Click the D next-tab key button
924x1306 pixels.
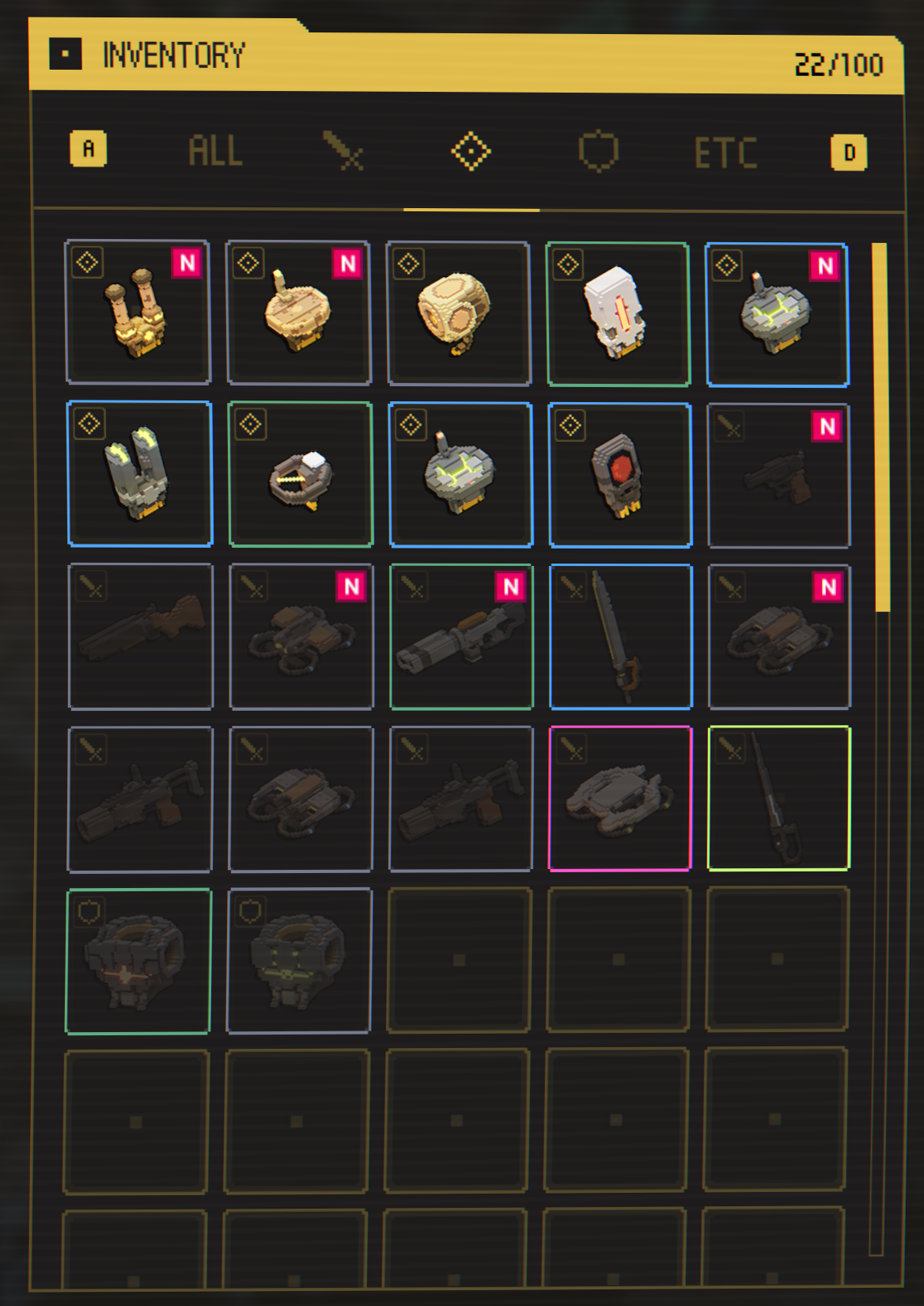tap(849, 152)
